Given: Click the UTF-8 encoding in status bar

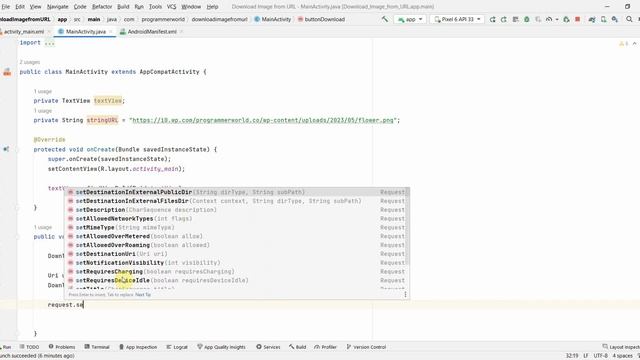Looking at the screenshot, I should tap(600, 356).
